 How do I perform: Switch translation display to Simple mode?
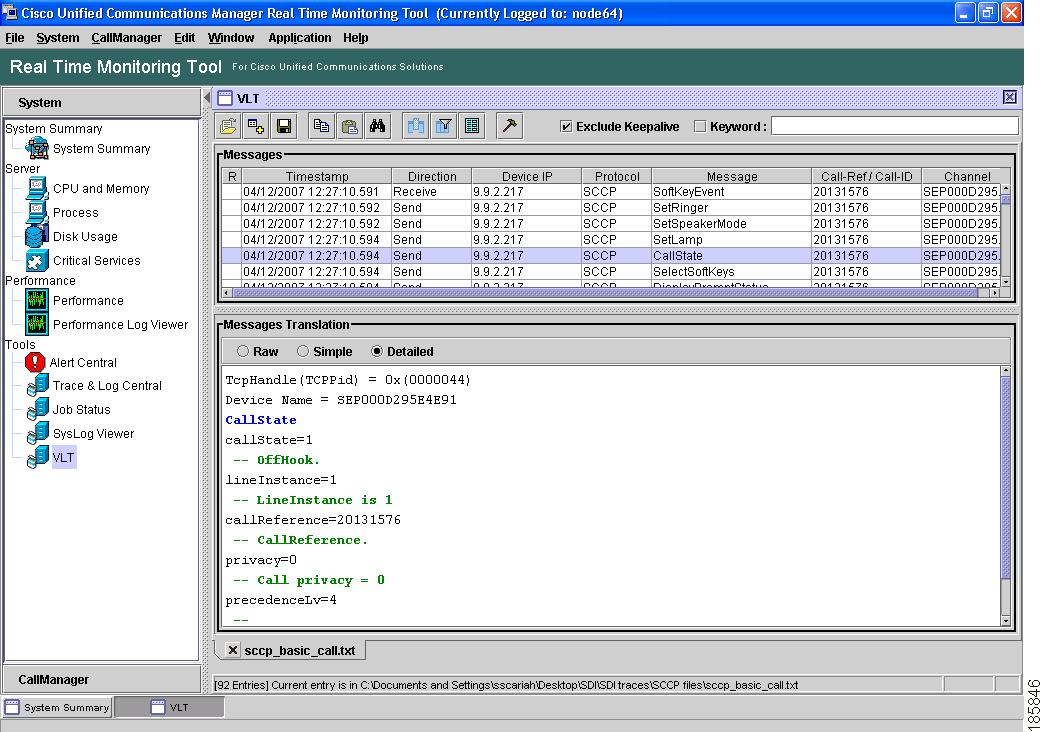303,351
